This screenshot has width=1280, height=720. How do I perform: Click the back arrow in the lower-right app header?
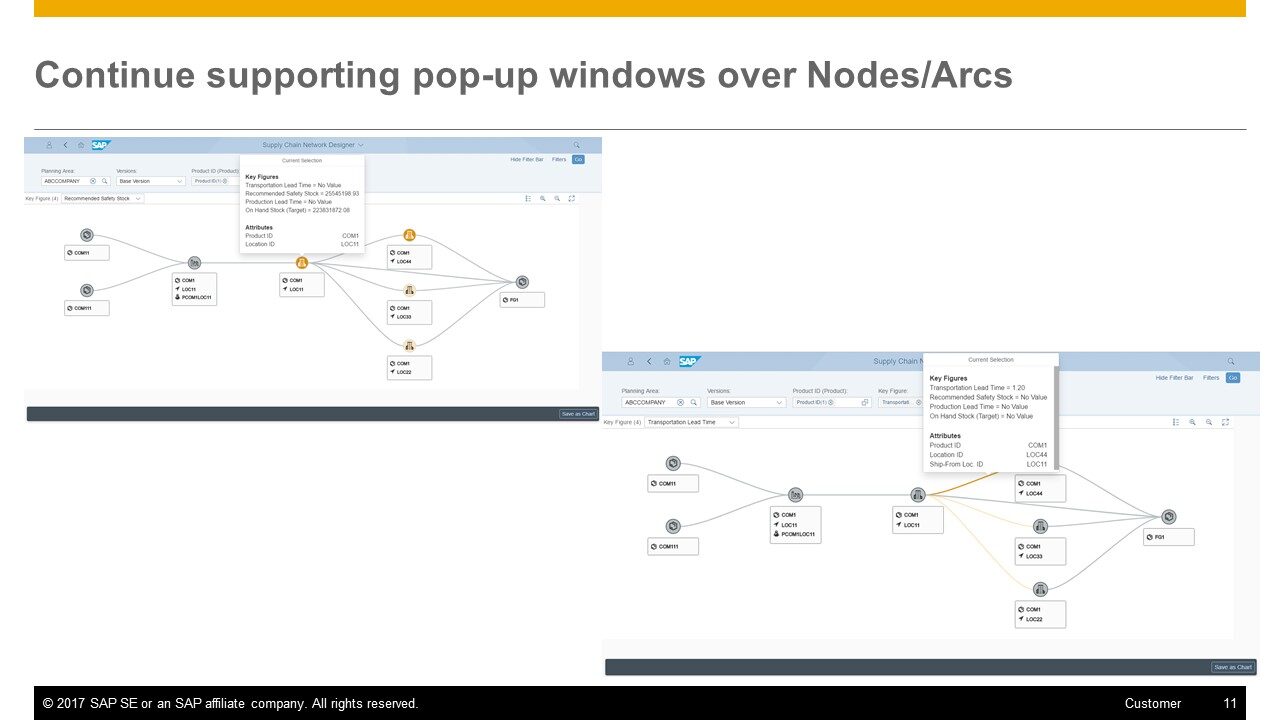649,362
